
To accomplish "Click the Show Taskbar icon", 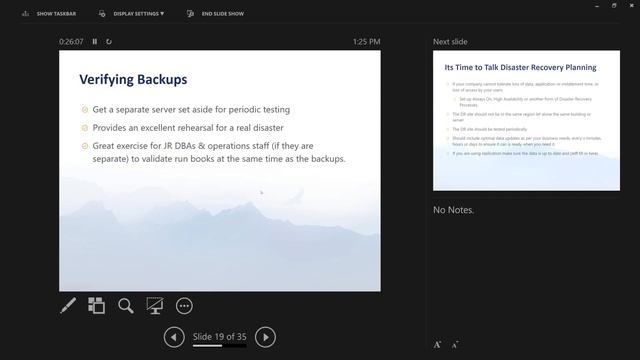I will coord(25,13).
